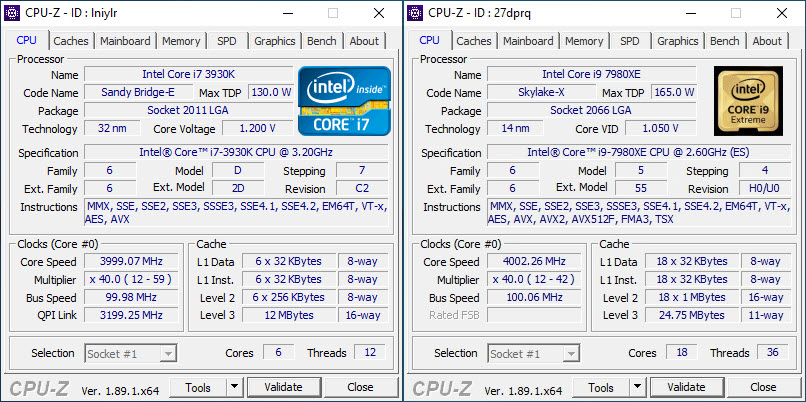
Task: Click the Revision C2 value
Action: click(362, 188)
